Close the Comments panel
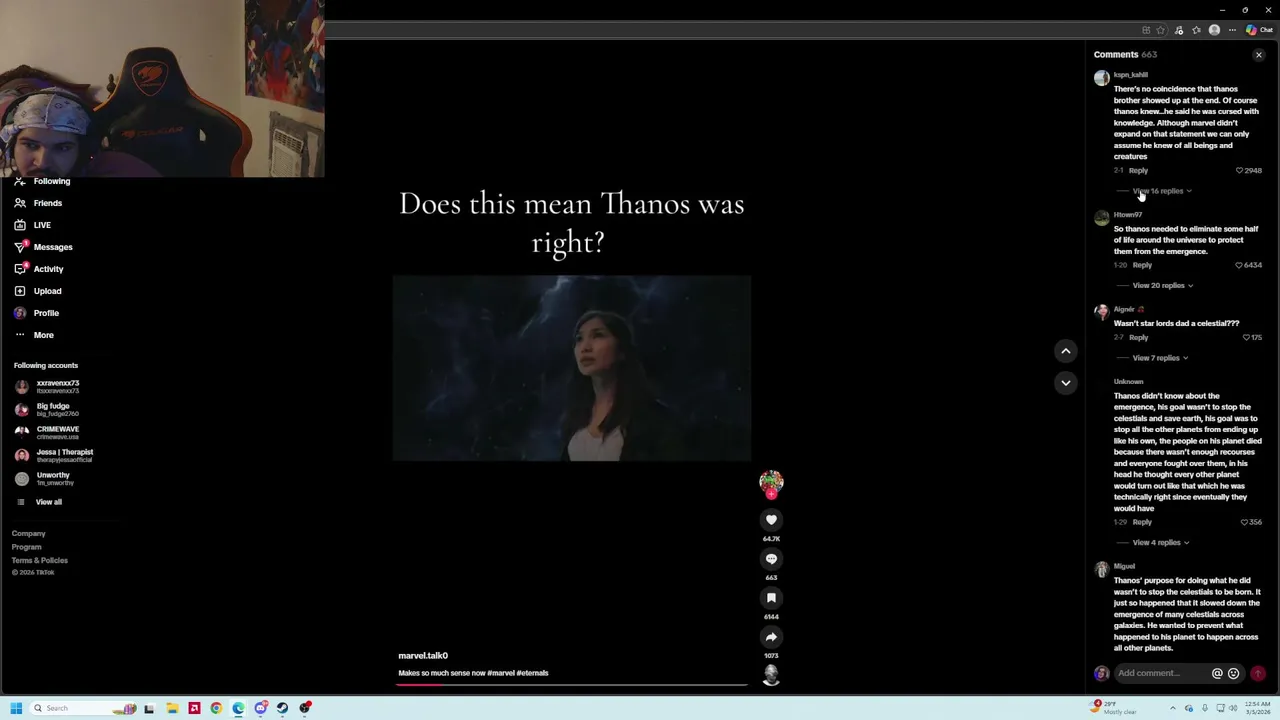Image resolution: width=1280 pixels, height=720 pixels. (x=1259, y=55)
